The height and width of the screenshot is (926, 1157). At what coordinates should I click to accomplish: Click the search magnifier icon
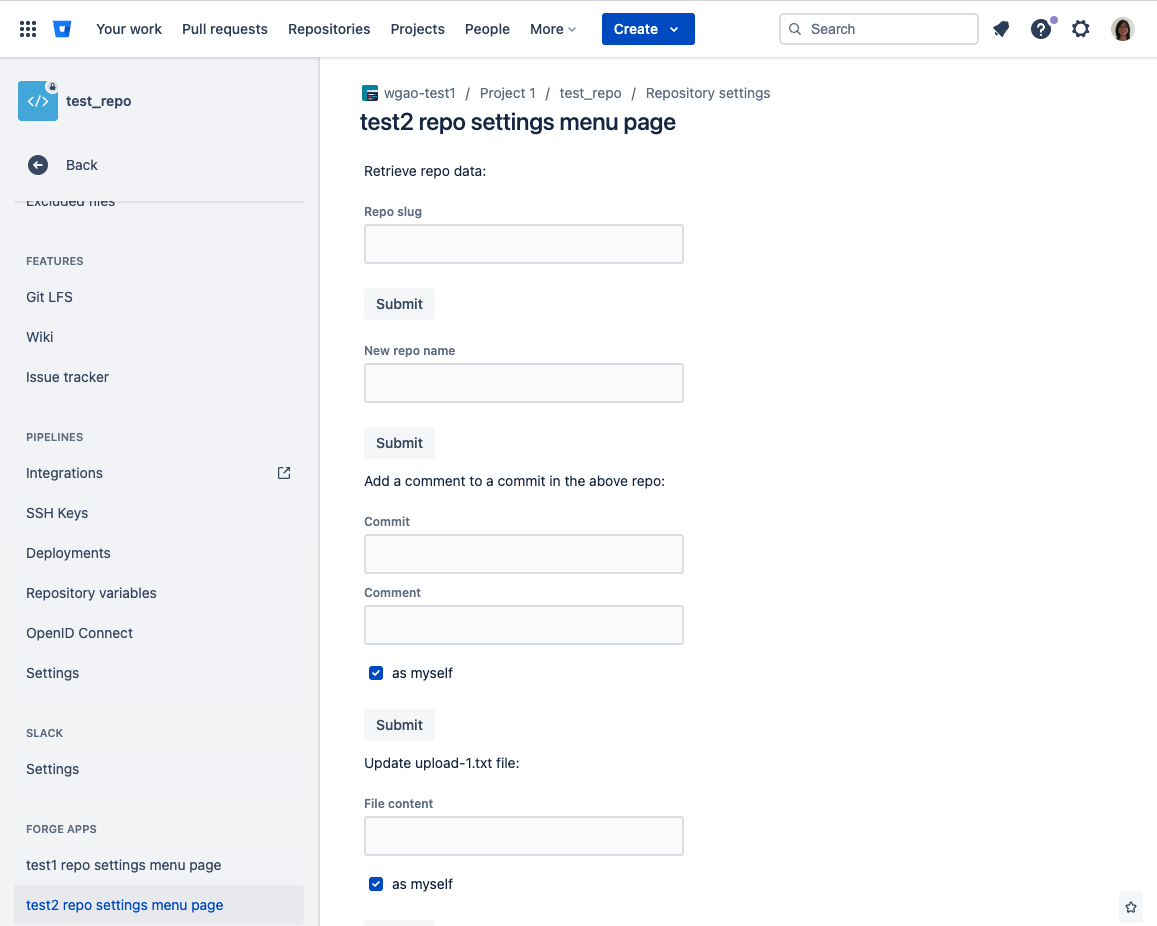[x=795, y=29]
